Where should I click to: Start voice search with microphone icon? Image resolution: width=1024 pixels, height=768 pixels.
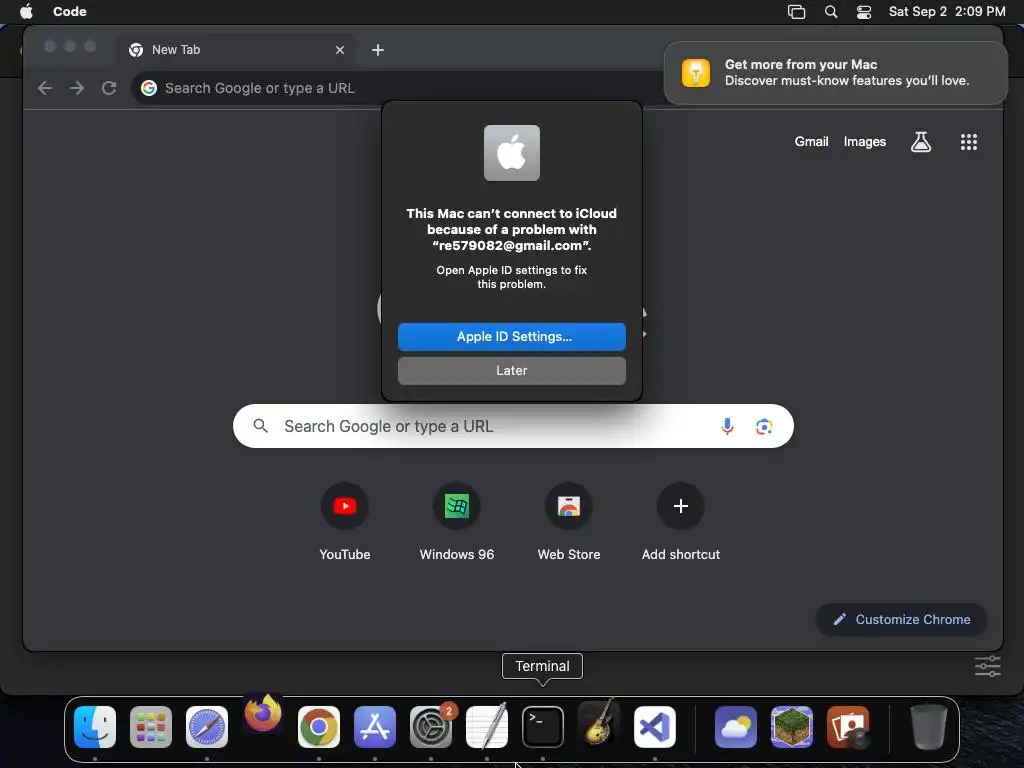[x=727, y=426]
